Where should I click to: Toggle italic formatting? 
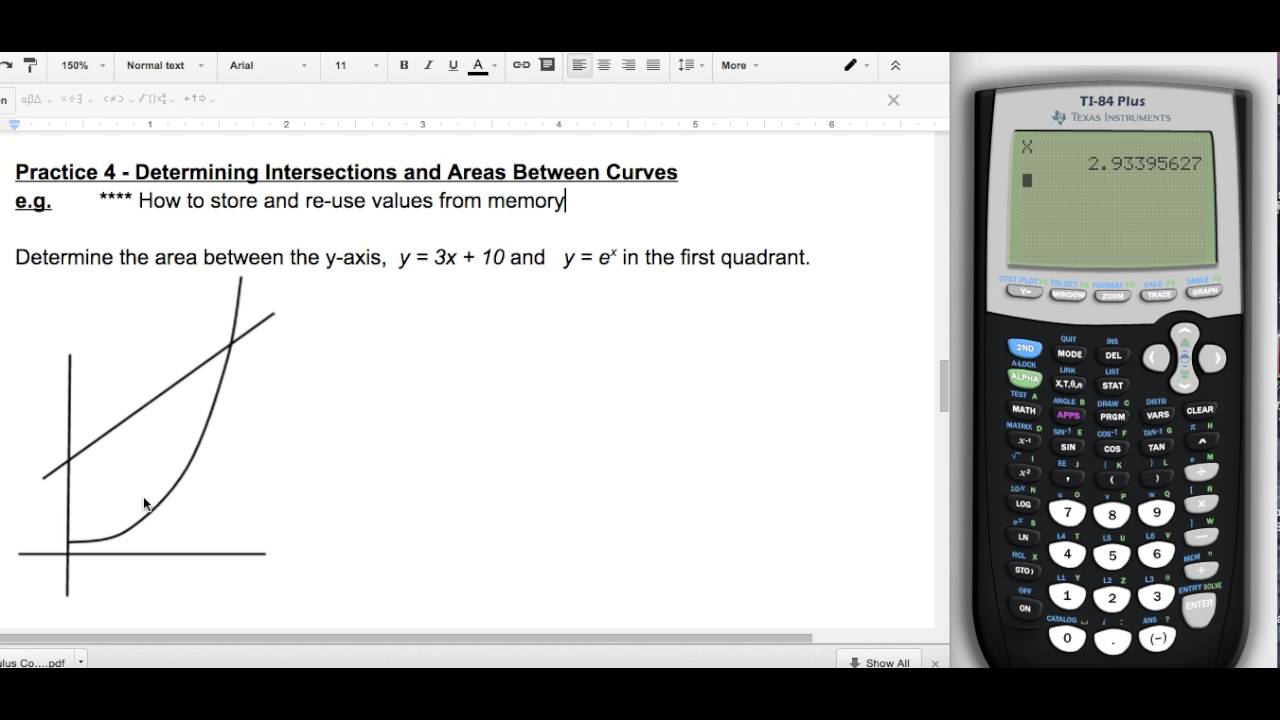click(428, 65)
